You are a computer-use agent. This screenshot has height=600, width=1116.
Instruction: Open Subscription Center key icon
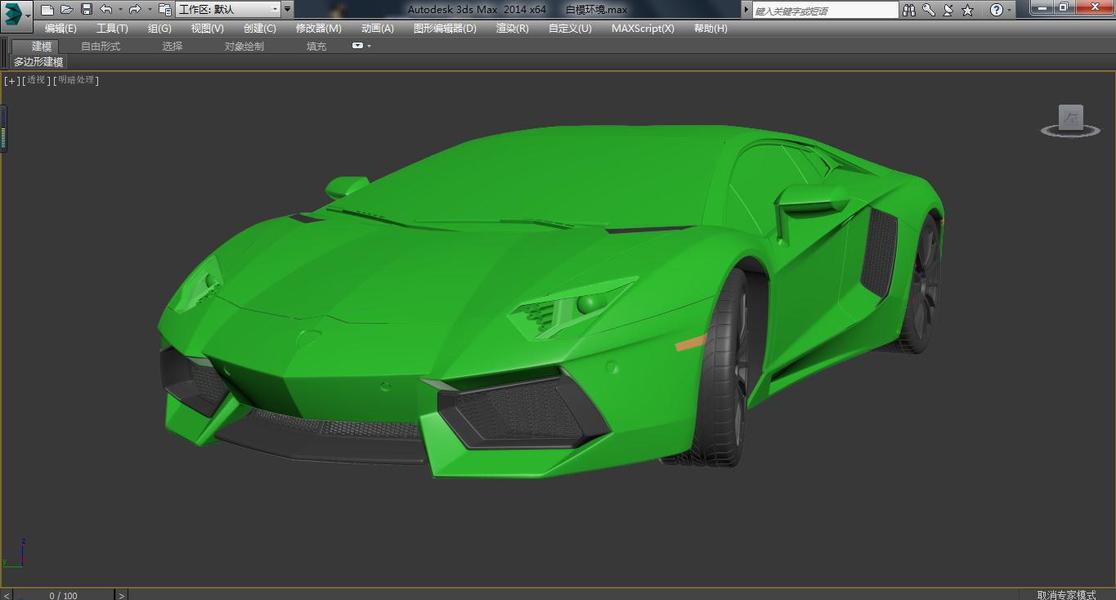[928, 10]
